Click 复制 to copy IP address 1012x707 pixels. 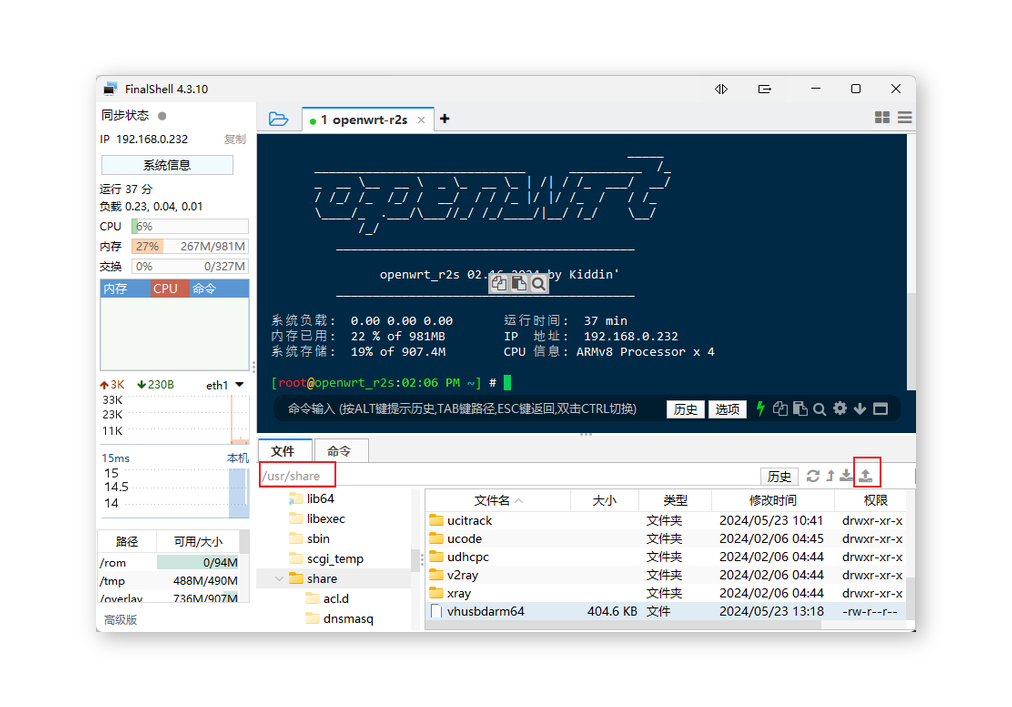tap(235, 139)
